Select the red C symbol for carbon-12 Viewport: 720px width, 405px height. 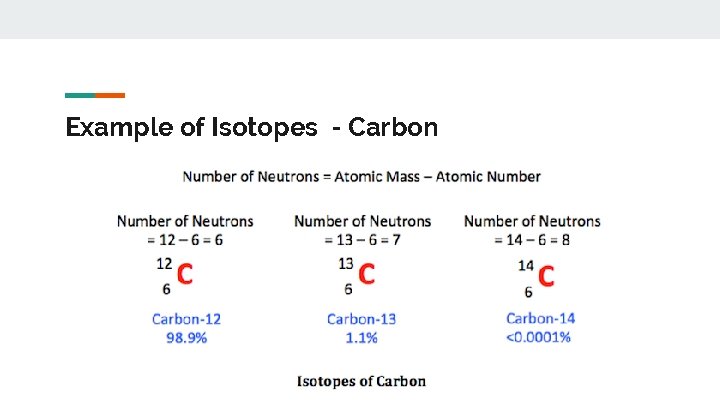[x=185, y=275]
